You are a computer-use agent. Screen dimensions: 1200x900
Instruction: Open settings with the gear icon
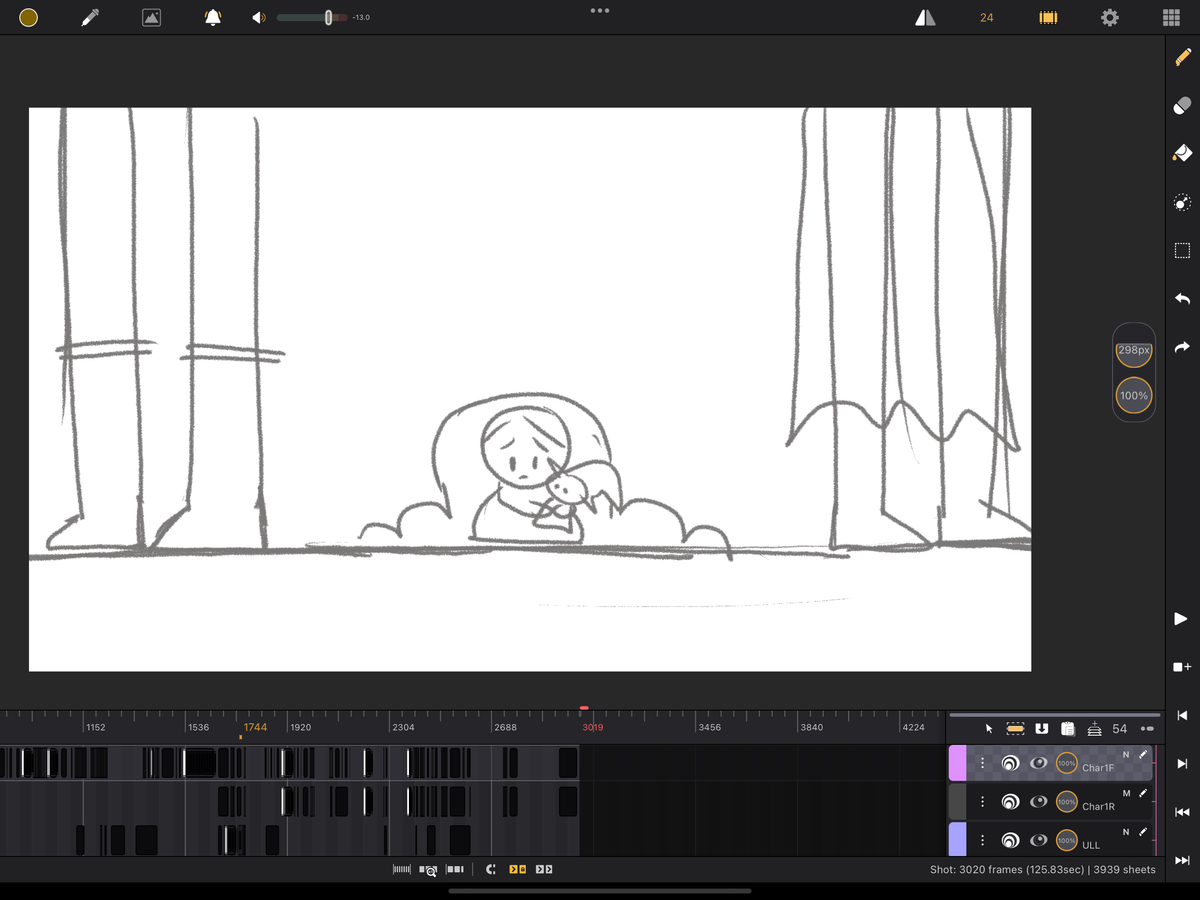(x=1109, y=17)
